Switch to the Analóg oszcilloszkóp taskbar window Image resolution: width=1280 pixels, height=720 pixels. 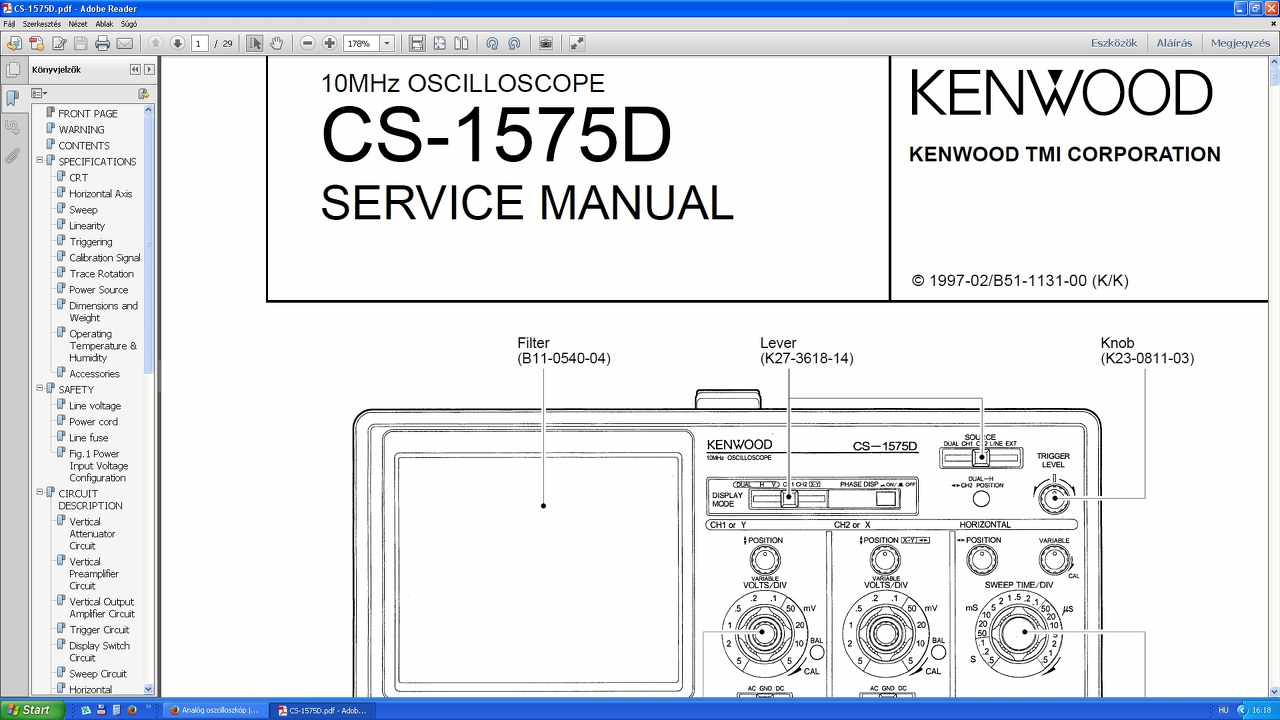pyautogui.click(x=214, y=710)
